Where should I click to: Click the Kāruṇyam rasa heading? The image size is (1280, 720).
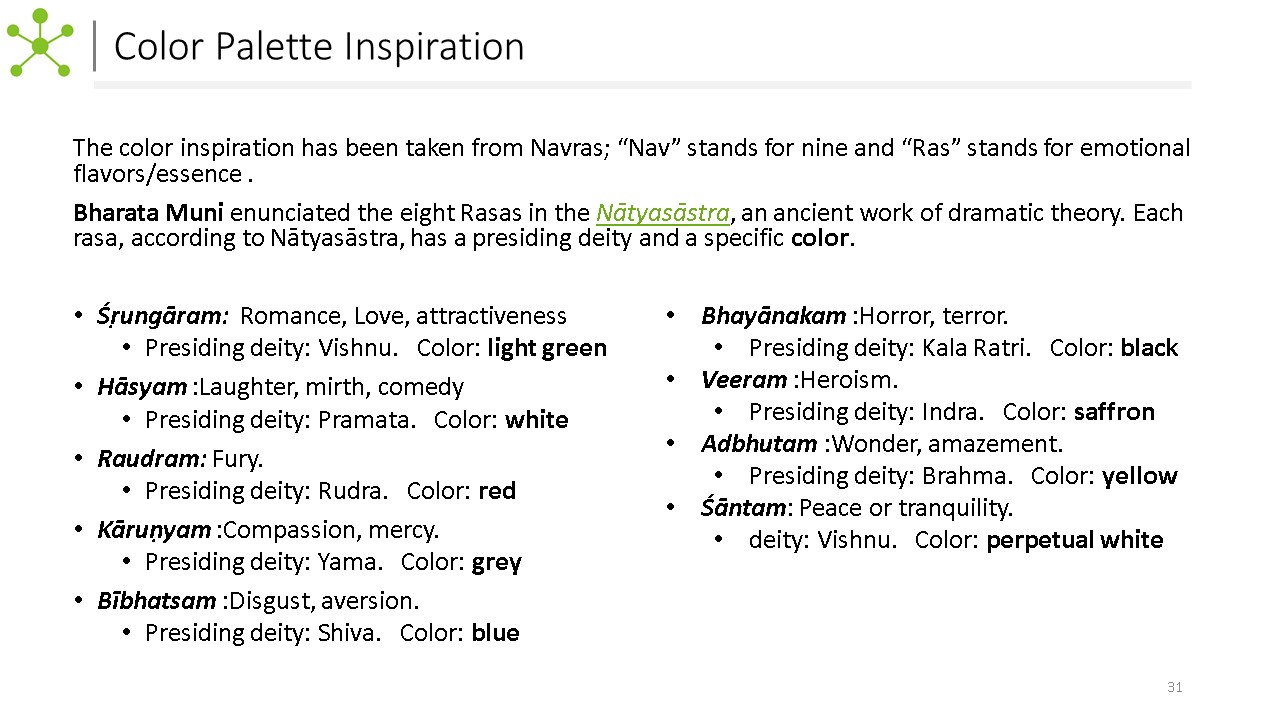coord(154,529)
